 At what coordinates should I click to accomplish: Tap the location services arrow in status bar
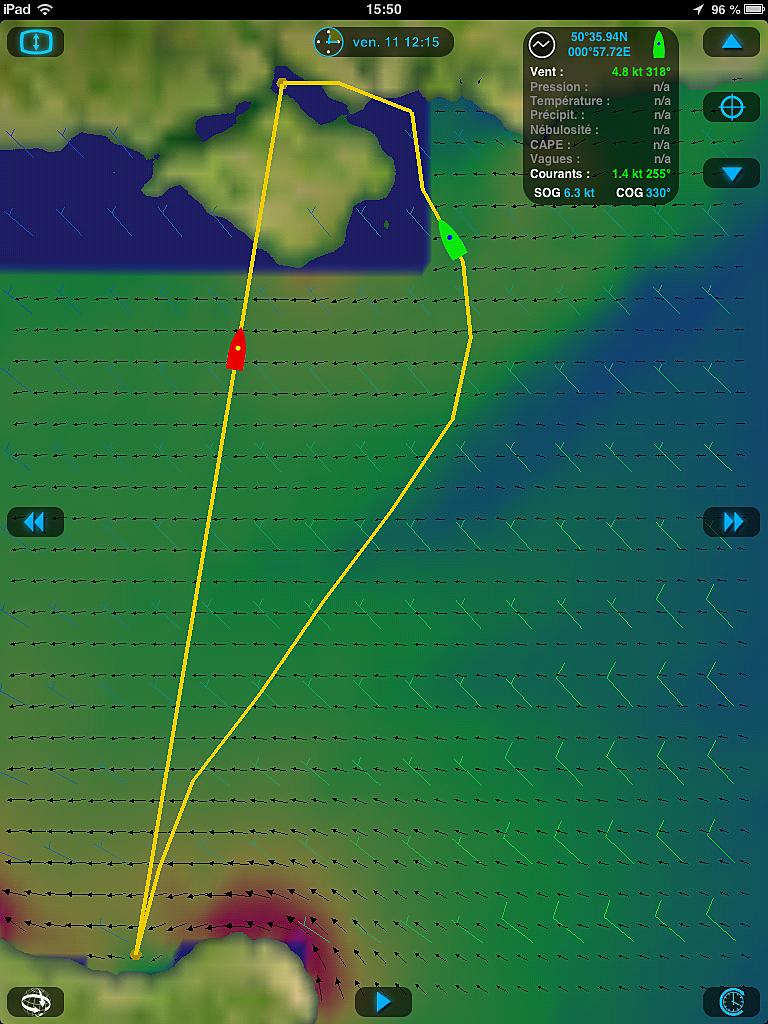click(x=698, y=9)
